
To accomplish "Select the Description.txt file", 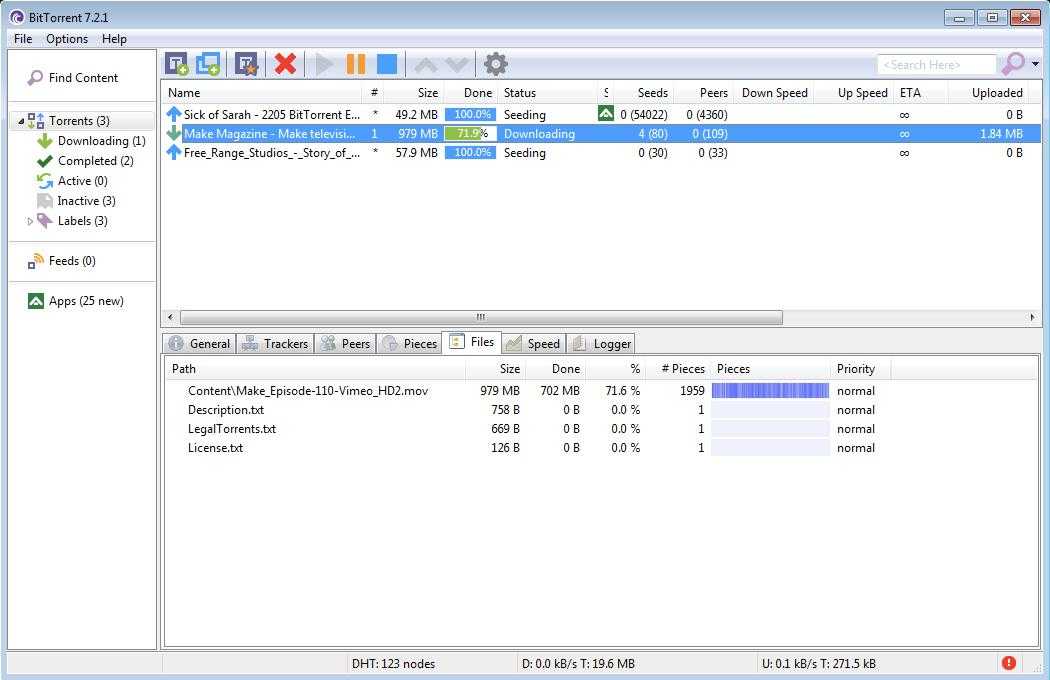I will pos(226,410).
